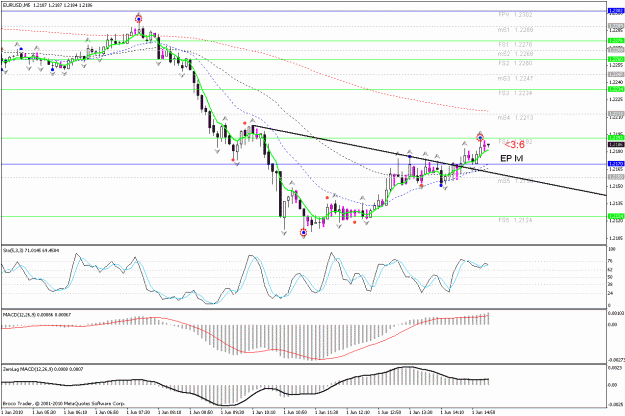Click the '1 Jun 2010' time axis label

pos(13,412)
